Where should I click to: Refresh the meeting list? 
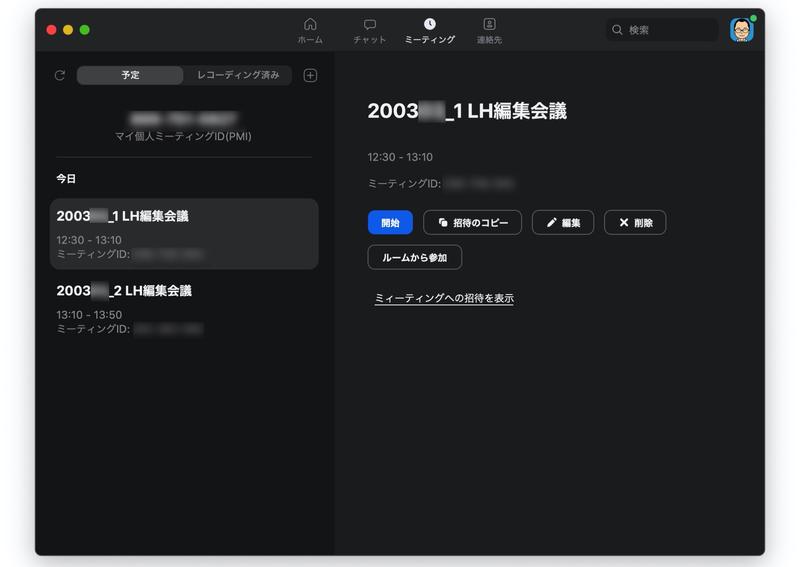[60, 76]
